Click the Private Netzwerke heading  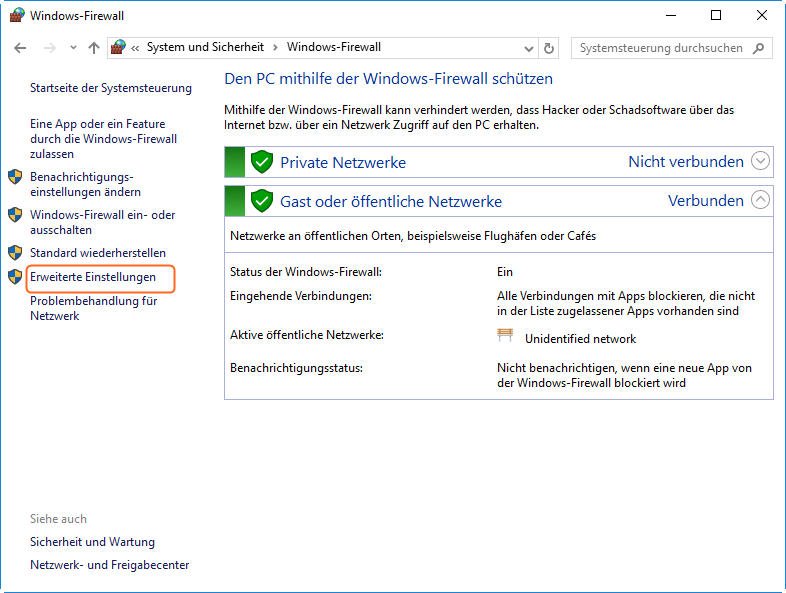343,162
